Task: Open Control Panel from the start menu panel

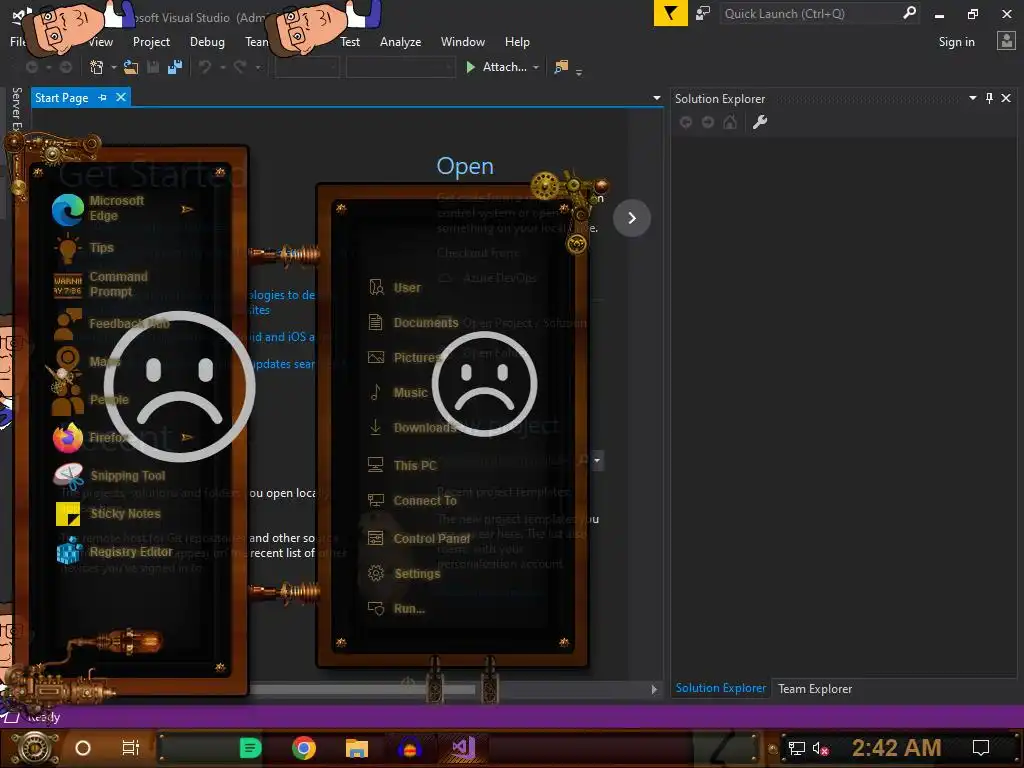Action: (x=419, y=539)
